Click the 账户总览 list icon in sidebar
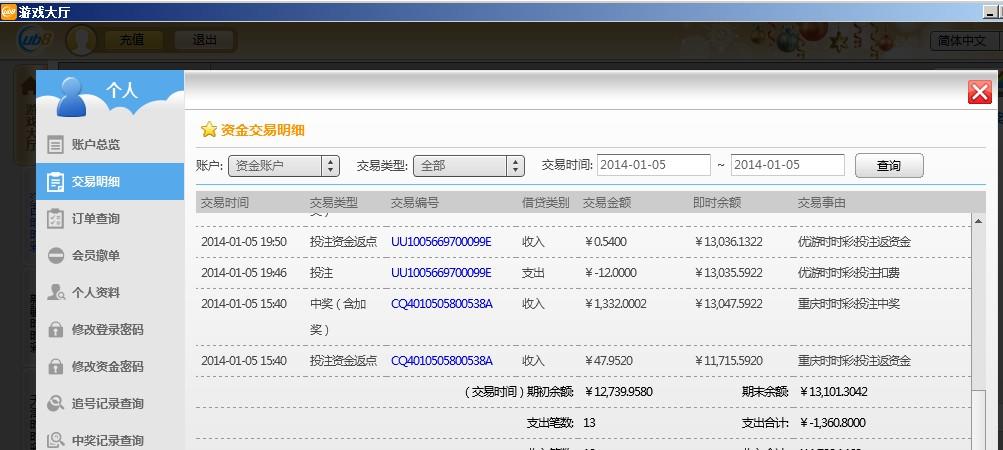The height and width of the screenshot is (450, 1003). coord(56,145)
